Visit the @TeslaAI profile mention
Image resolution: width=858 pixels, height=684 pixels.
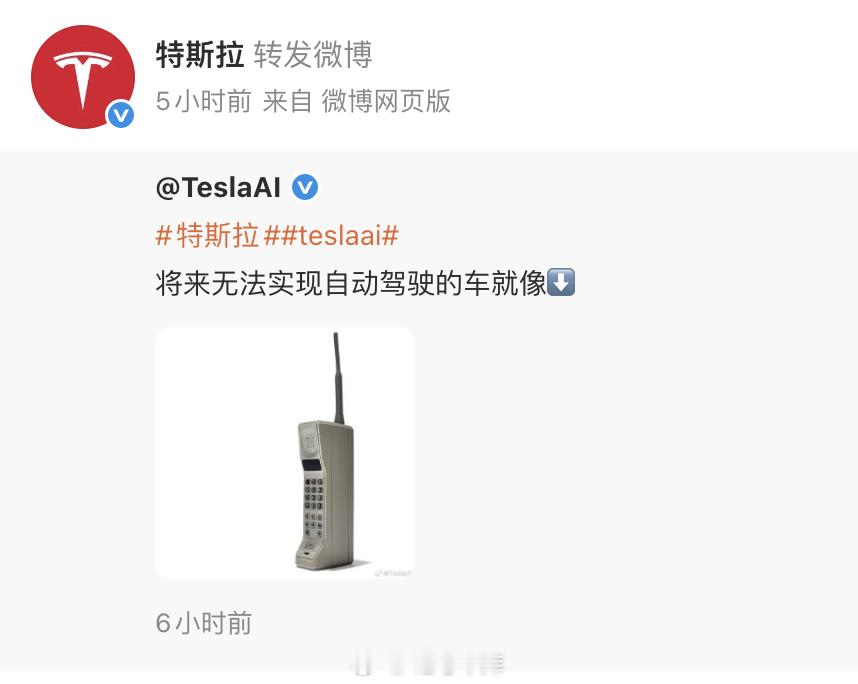218,187
